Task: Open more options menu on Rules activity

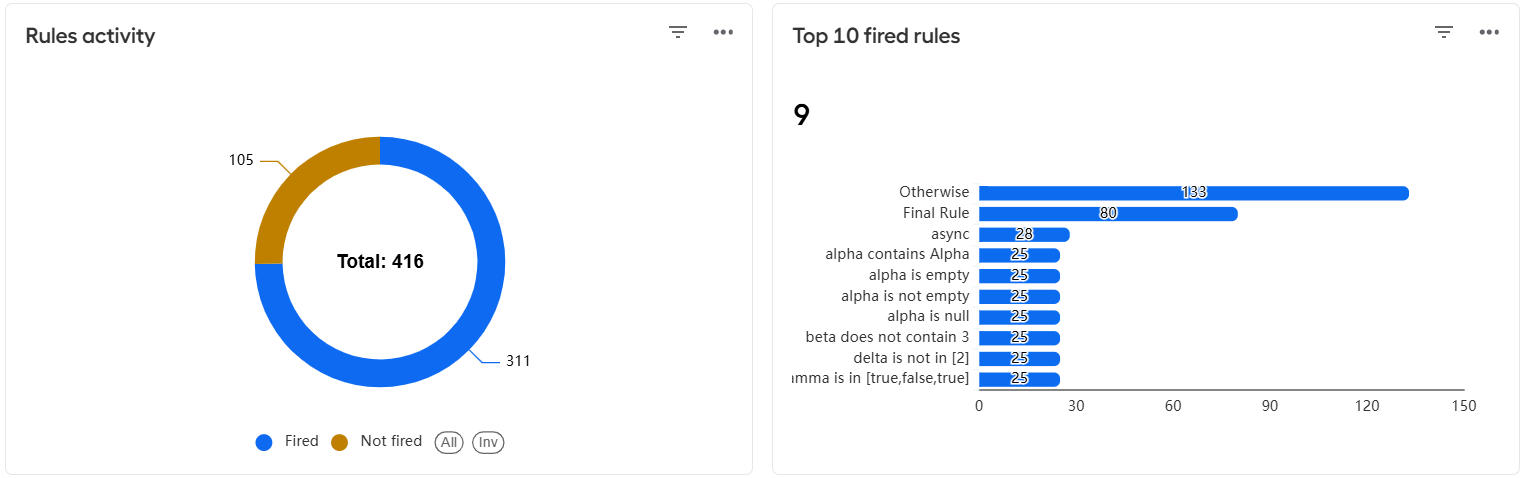Action: pos(723,32)
